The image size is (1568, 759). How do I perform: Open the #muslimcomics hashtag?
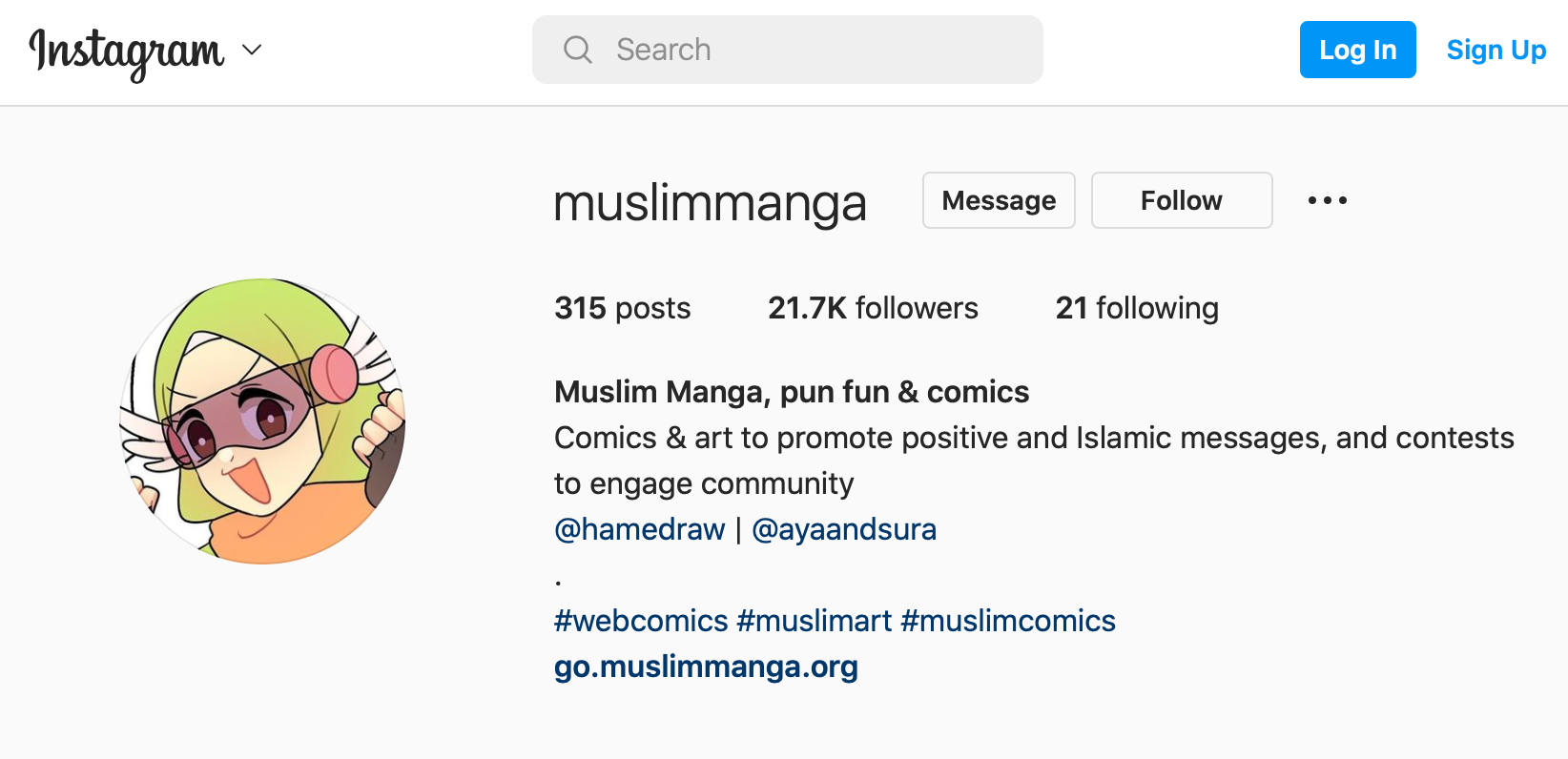pos(1008,621)
